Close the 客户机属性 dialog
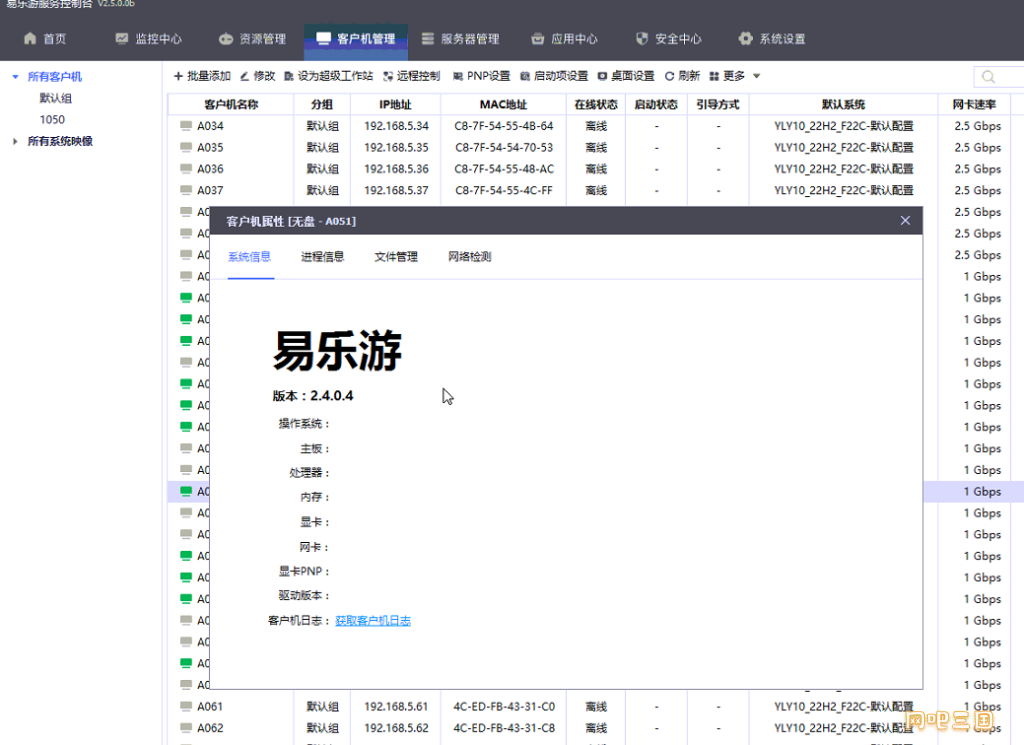The width and height of the screenshot is (1024, 745). tap(905, 221)
